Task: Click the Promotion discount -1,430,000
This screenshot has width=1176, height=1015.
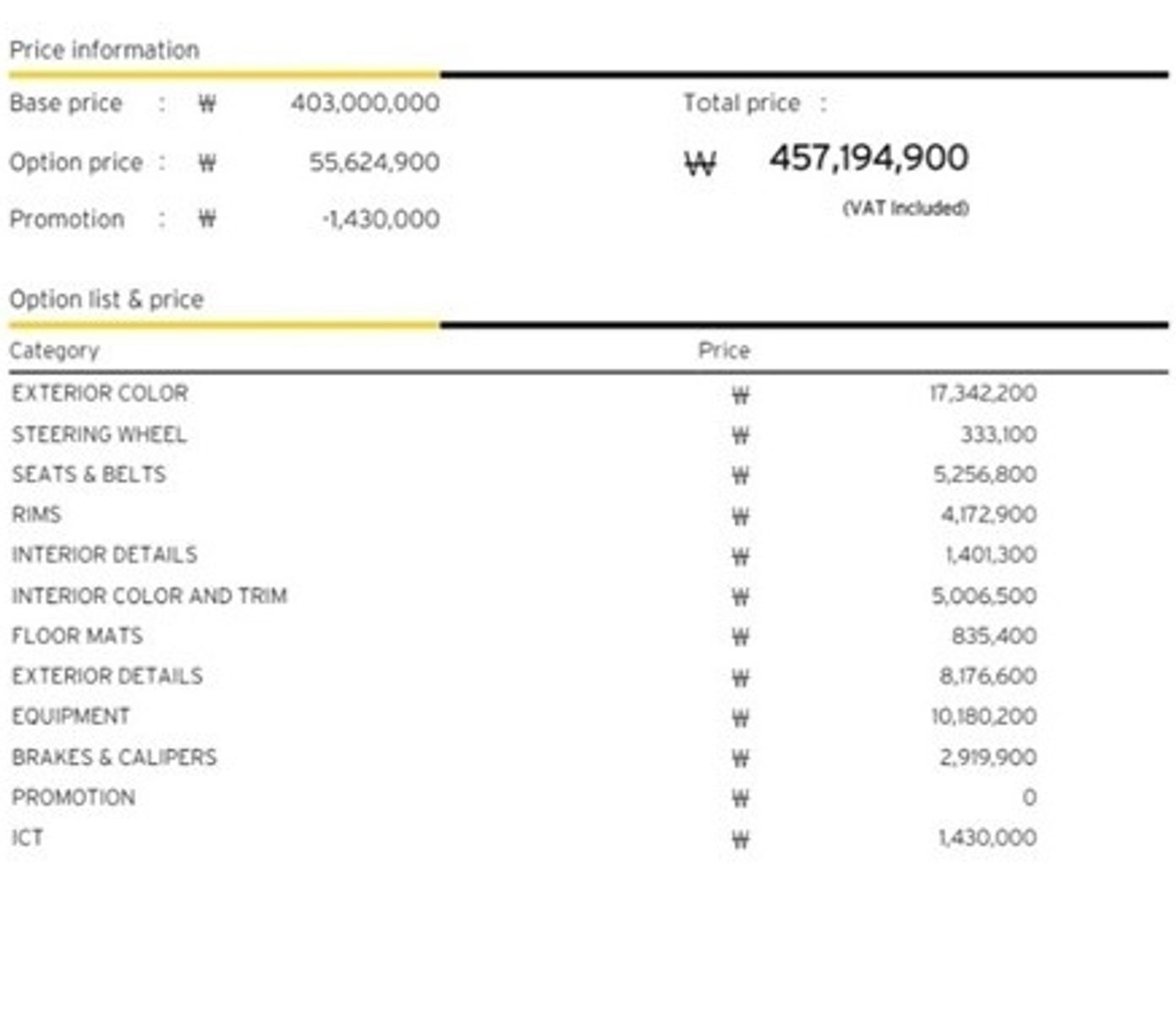Action: pyautogui.click(x=380, y=219)
